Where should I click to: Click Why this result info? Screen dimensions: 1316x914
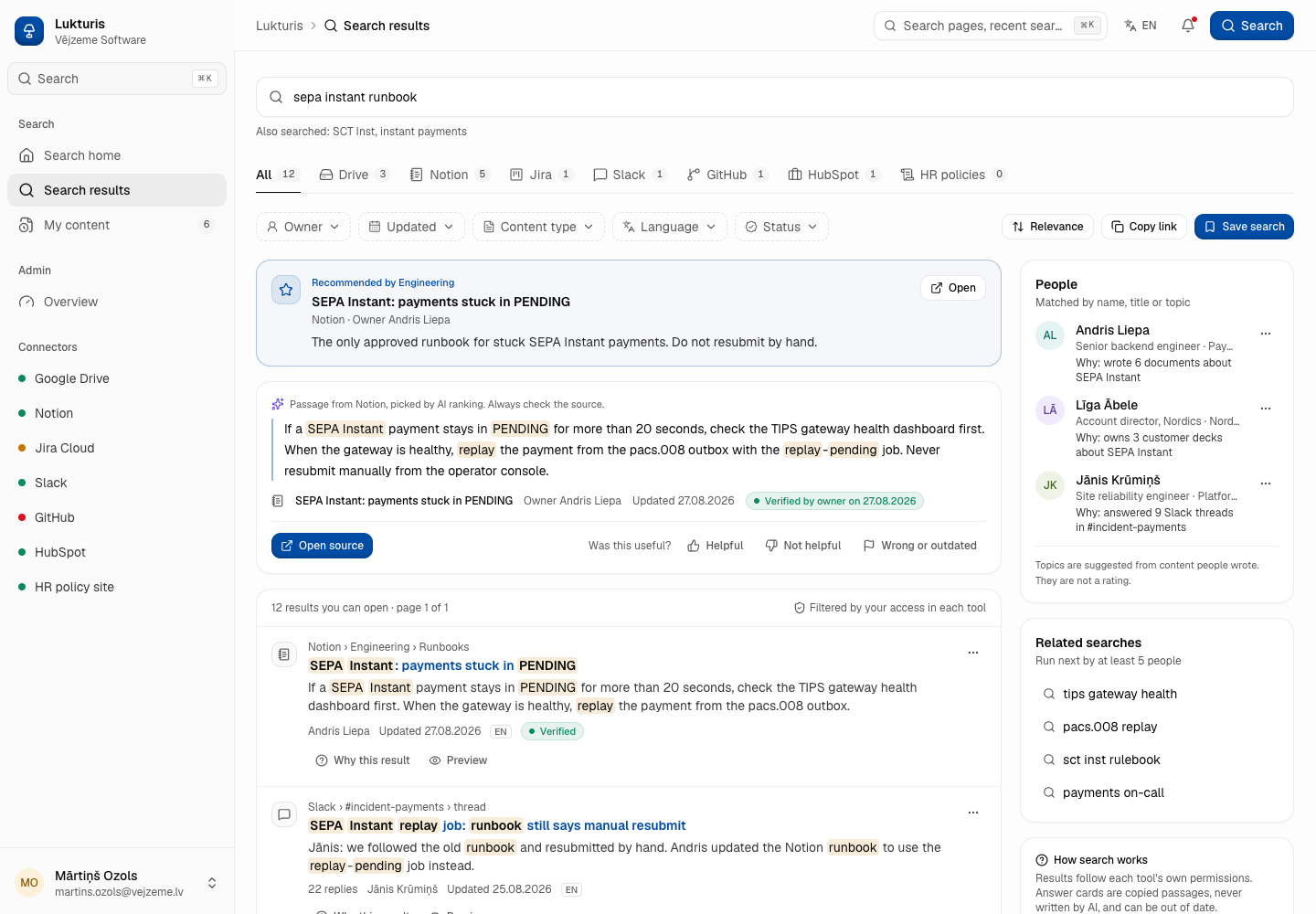(363, 760)
